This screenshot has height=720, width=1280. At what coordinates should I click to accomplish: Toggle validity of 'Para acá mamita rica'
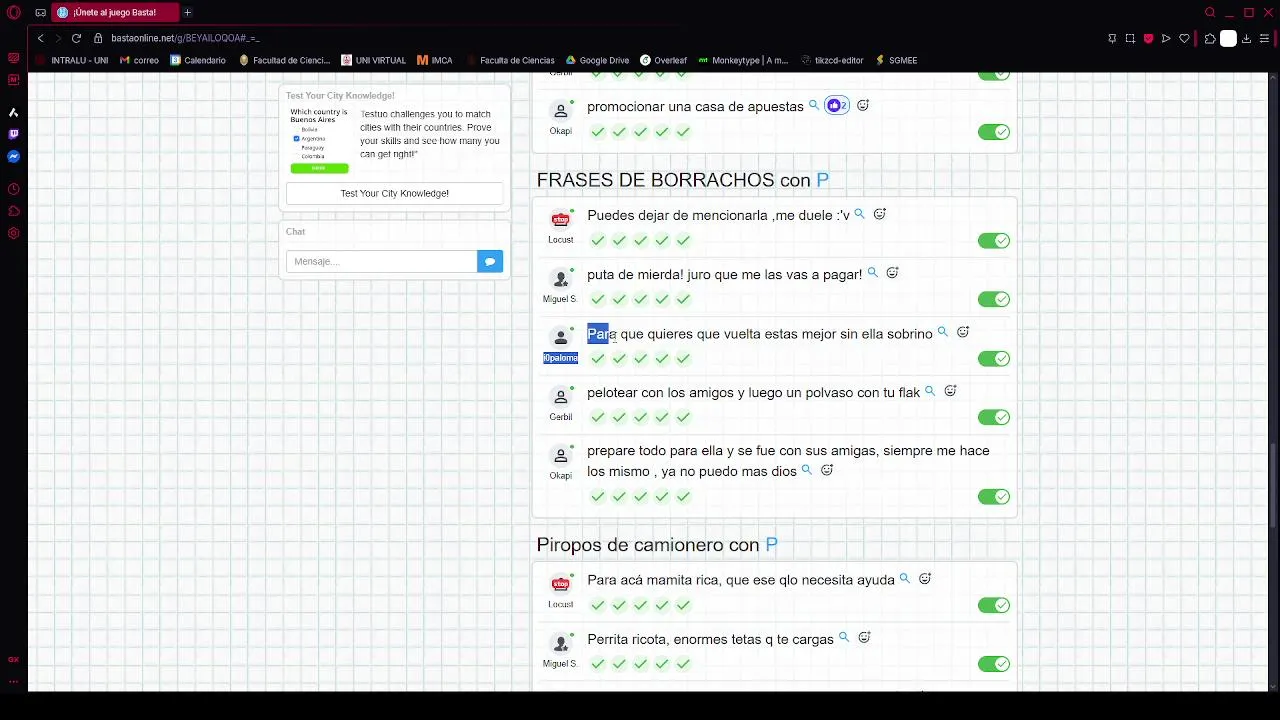(994, 605)
